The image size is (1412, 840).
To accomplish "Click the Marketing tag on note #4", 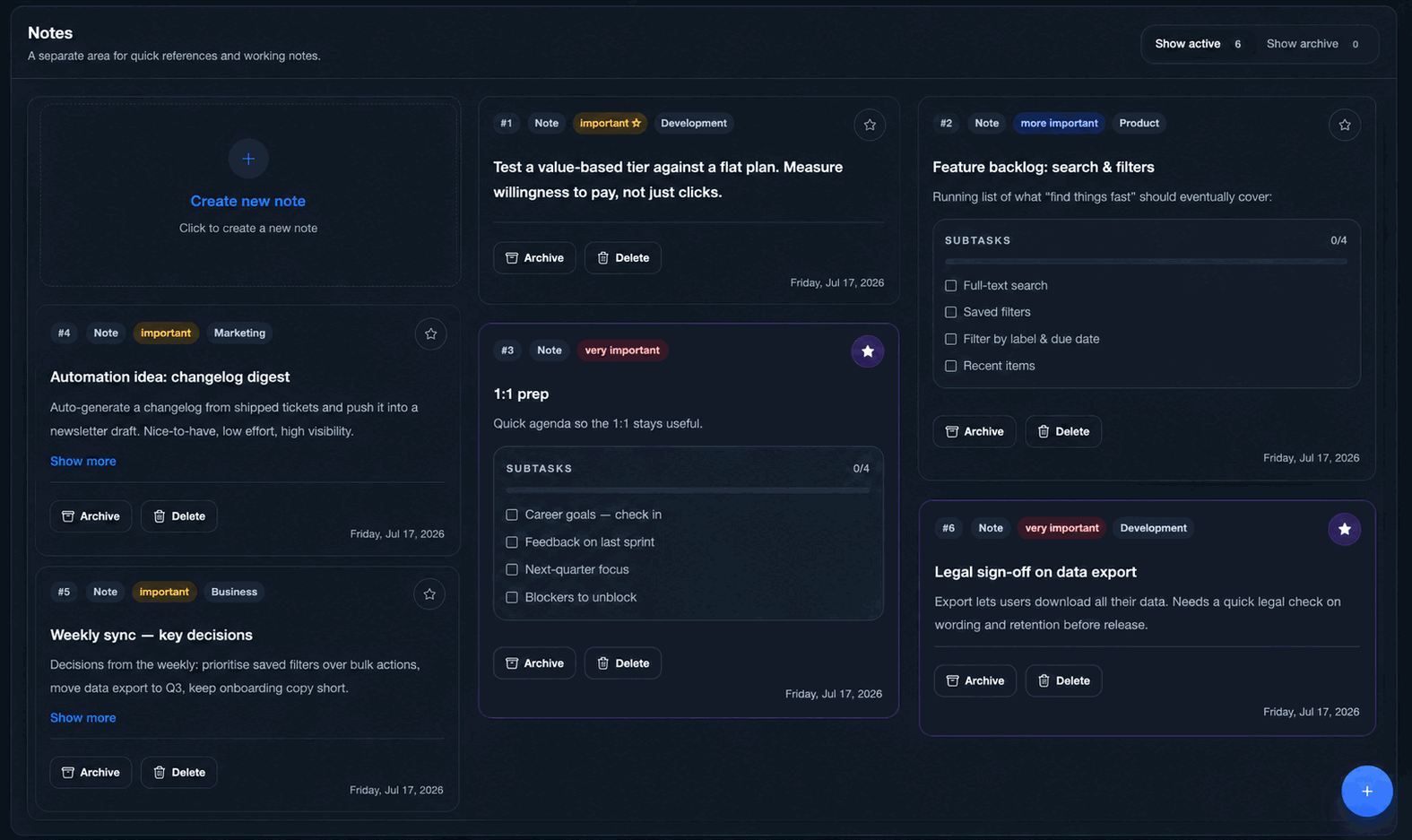I will coord(239,333).
